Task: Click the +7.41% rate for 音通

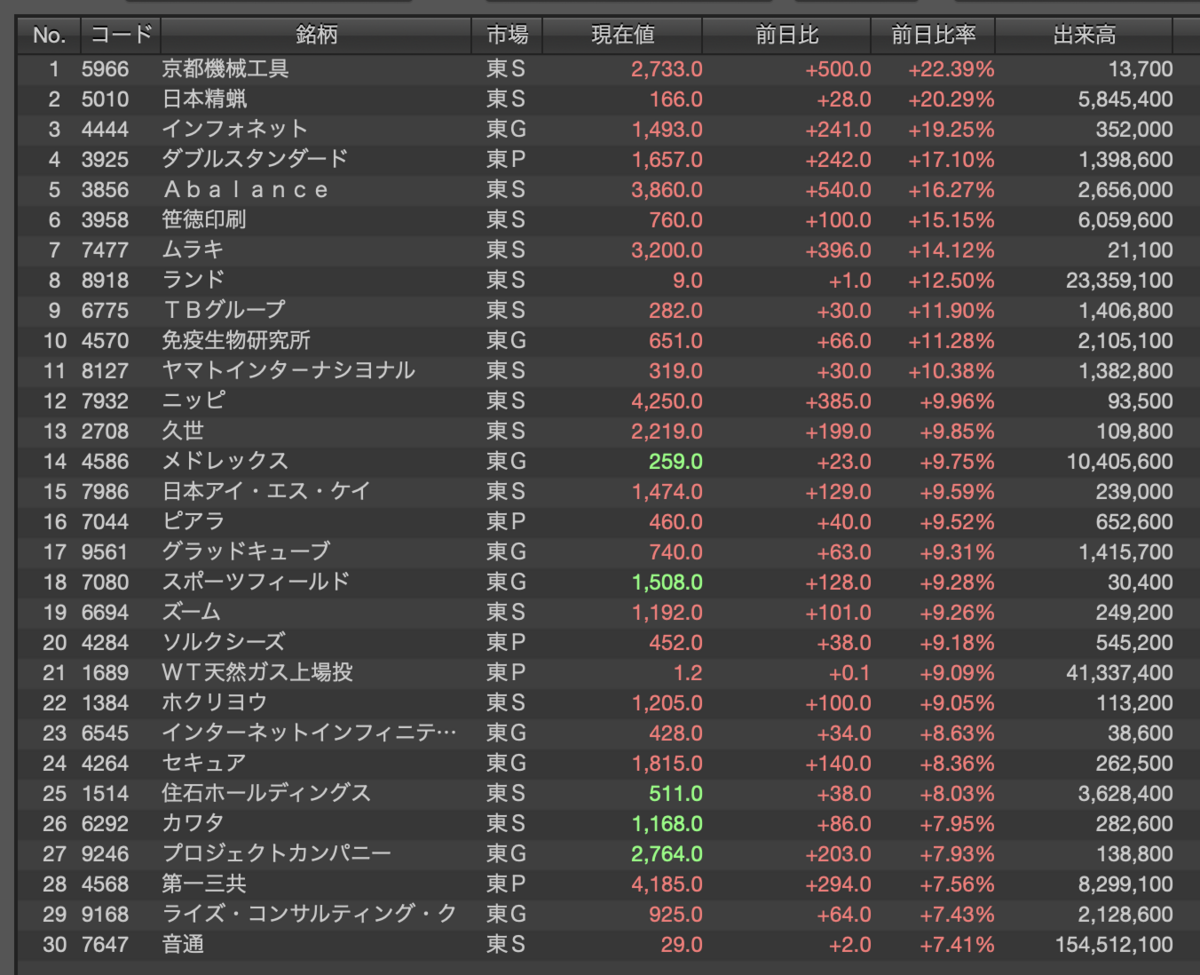Action: click(956, 944)
